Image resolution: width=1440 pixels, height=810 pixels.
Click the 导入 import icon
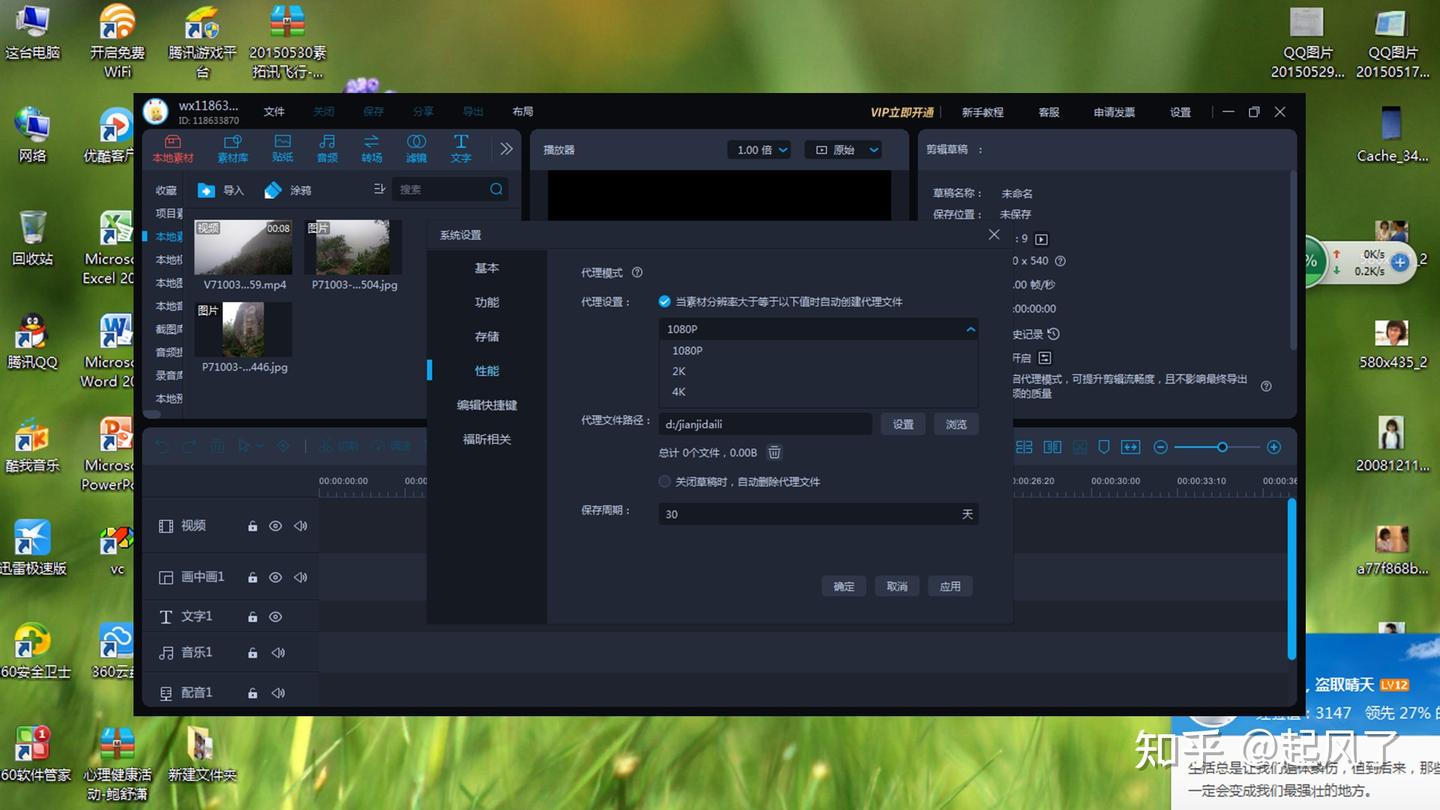(206, 190)
